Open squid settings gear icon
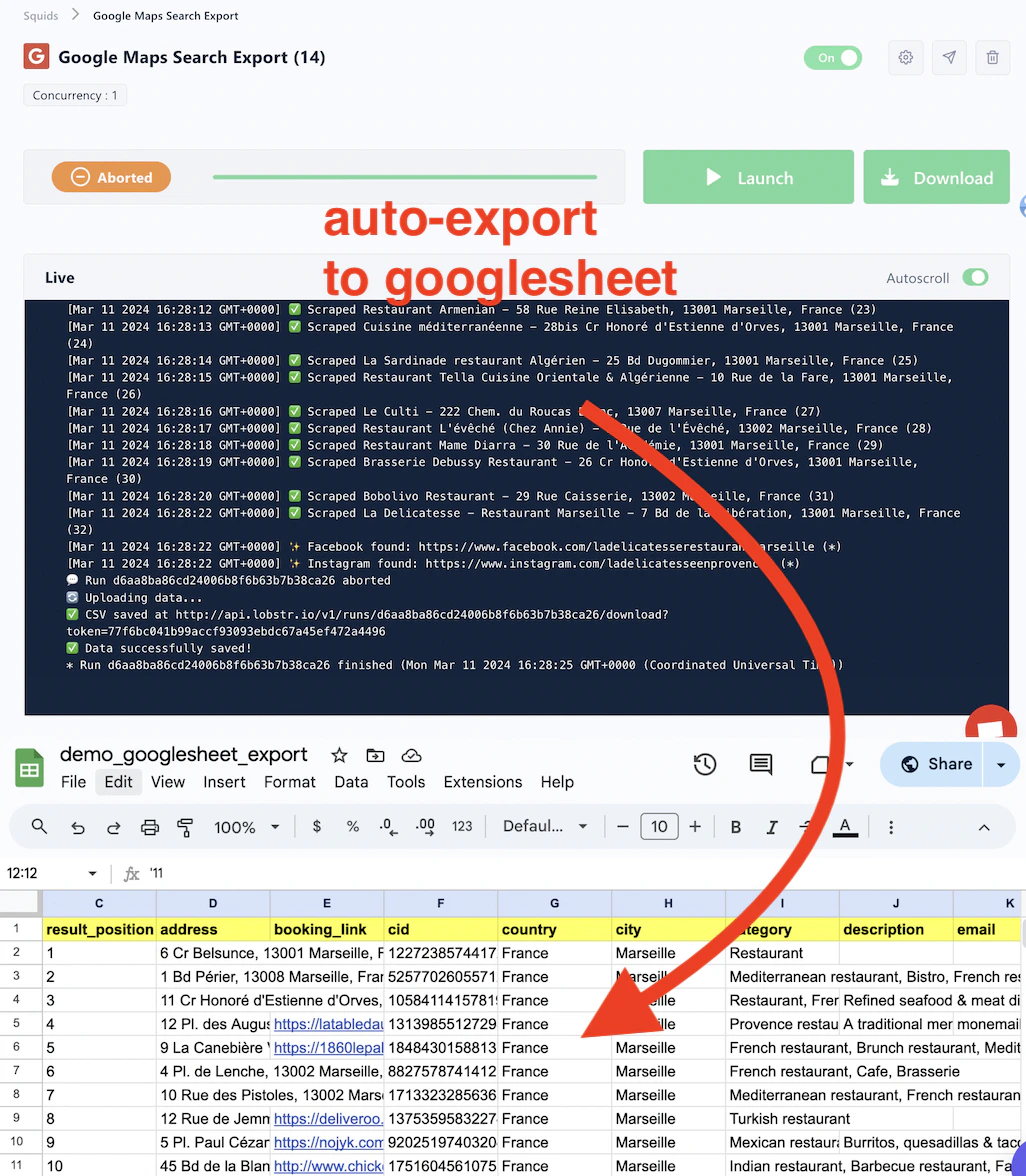Screen dimensions: 1026x1176 click(905, 58)
